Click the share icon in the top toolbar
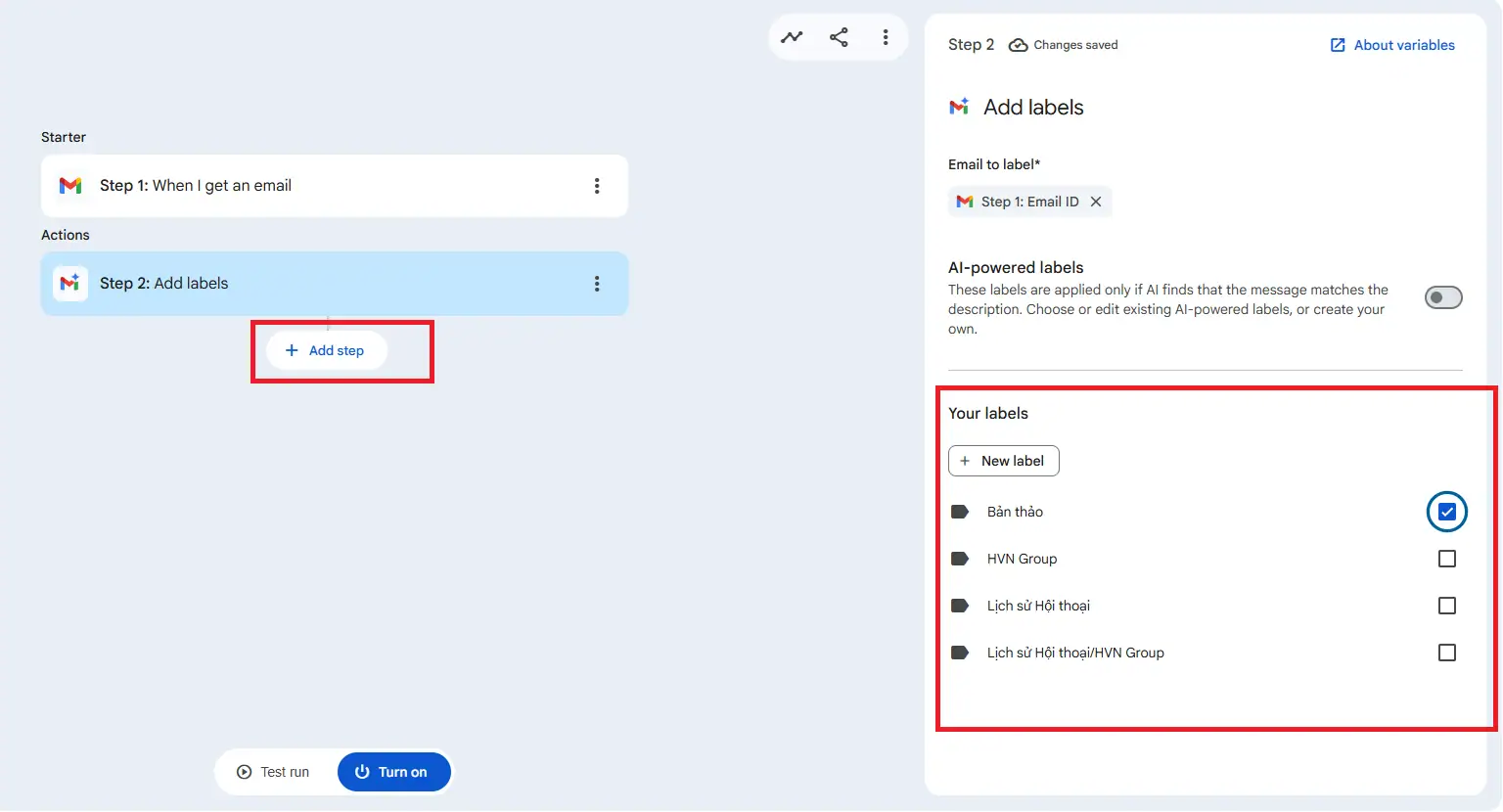Image resolution: width=1503 pixels, height=812 pixels. (838, 36)
